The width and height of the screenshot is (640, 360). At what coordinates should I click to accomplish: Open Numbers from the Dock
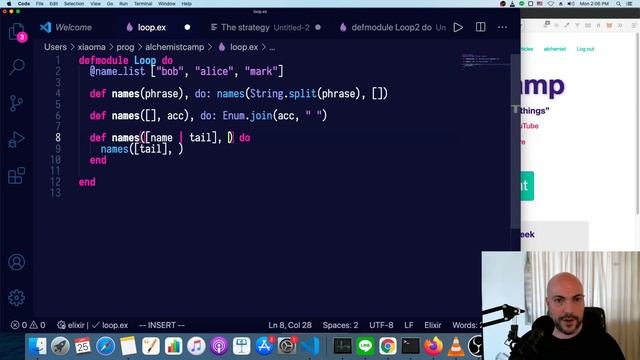point(173,346)
